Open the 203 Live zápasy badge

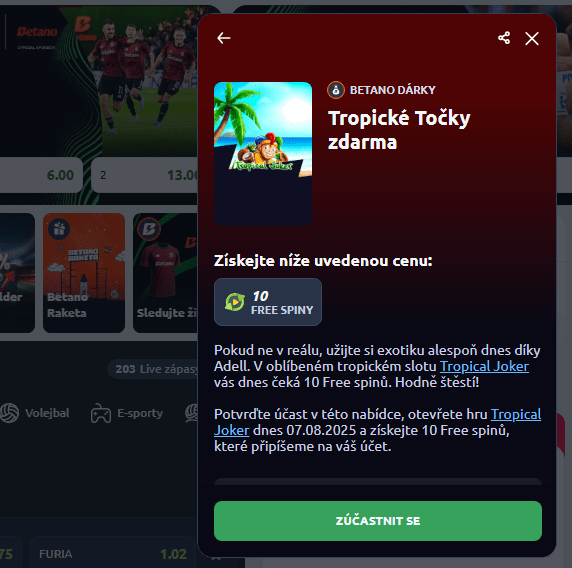click(x=154, y=369)
